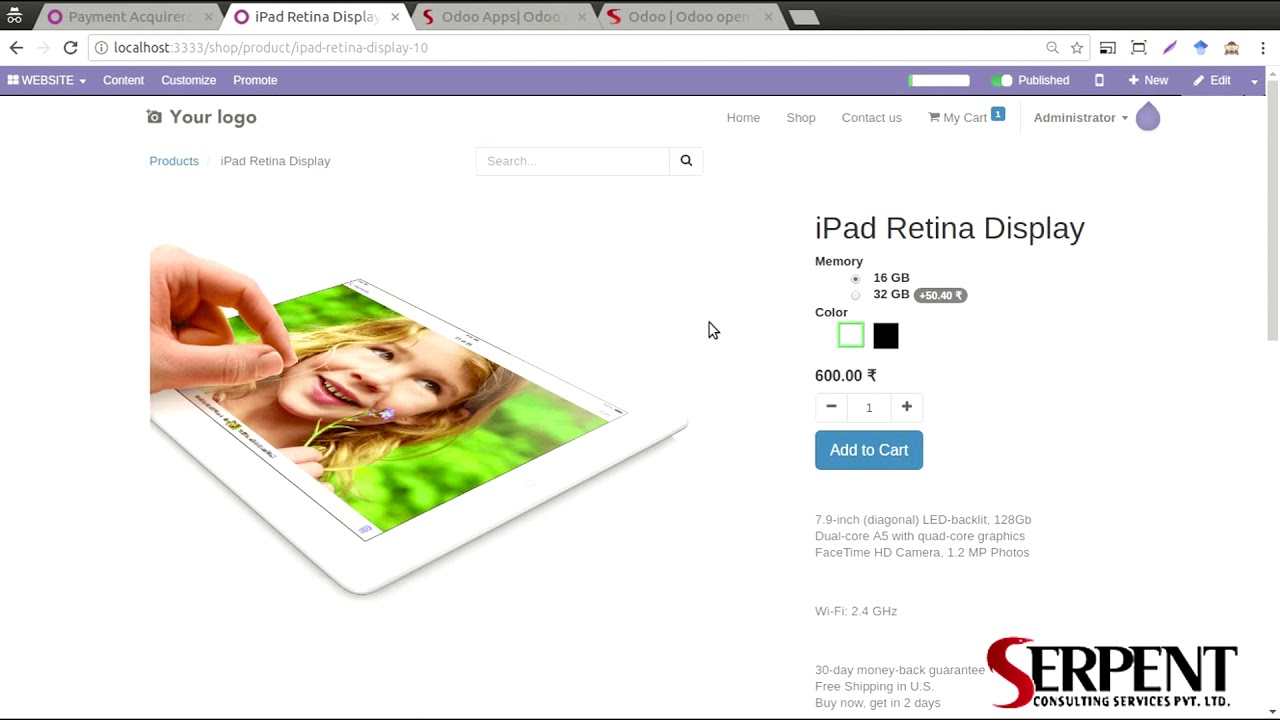Open the WEBSITE dropdown menu
Screen dimensions: 1280x720
(x=47, y=80)
